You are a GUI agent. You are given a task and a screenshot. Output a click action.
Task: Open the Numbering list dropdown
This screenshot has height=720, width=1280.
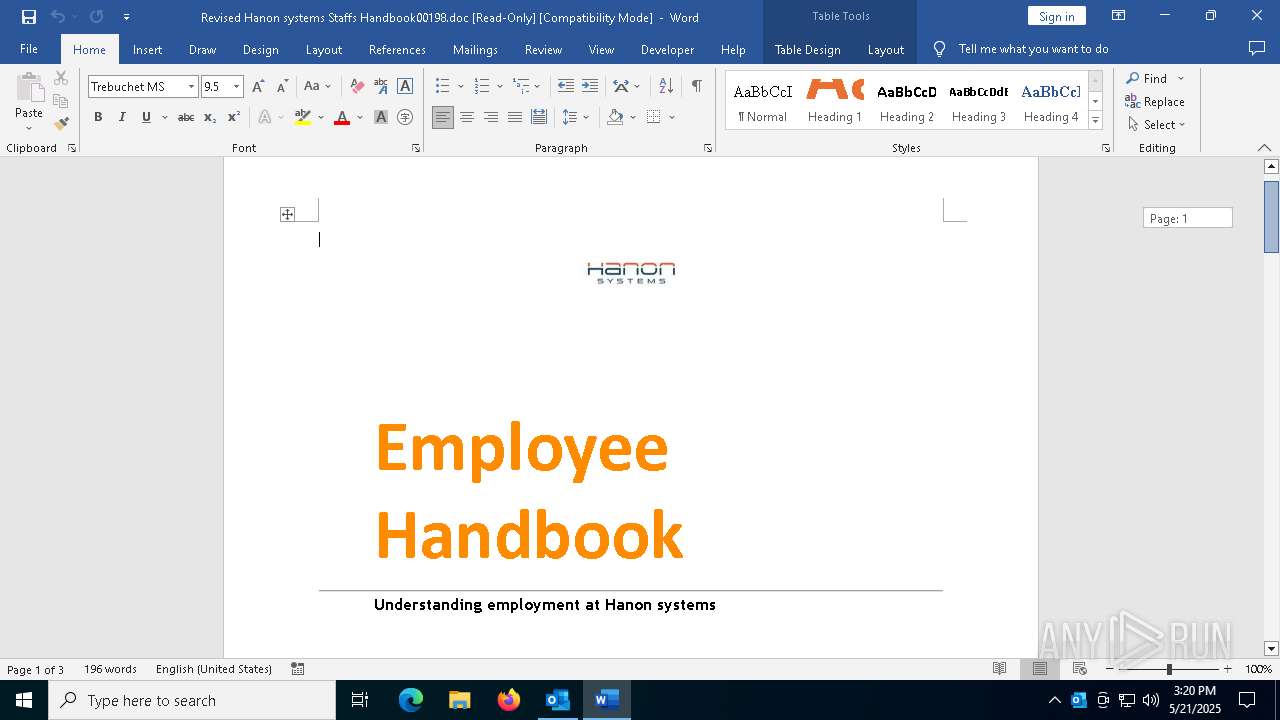coord(499,87)
